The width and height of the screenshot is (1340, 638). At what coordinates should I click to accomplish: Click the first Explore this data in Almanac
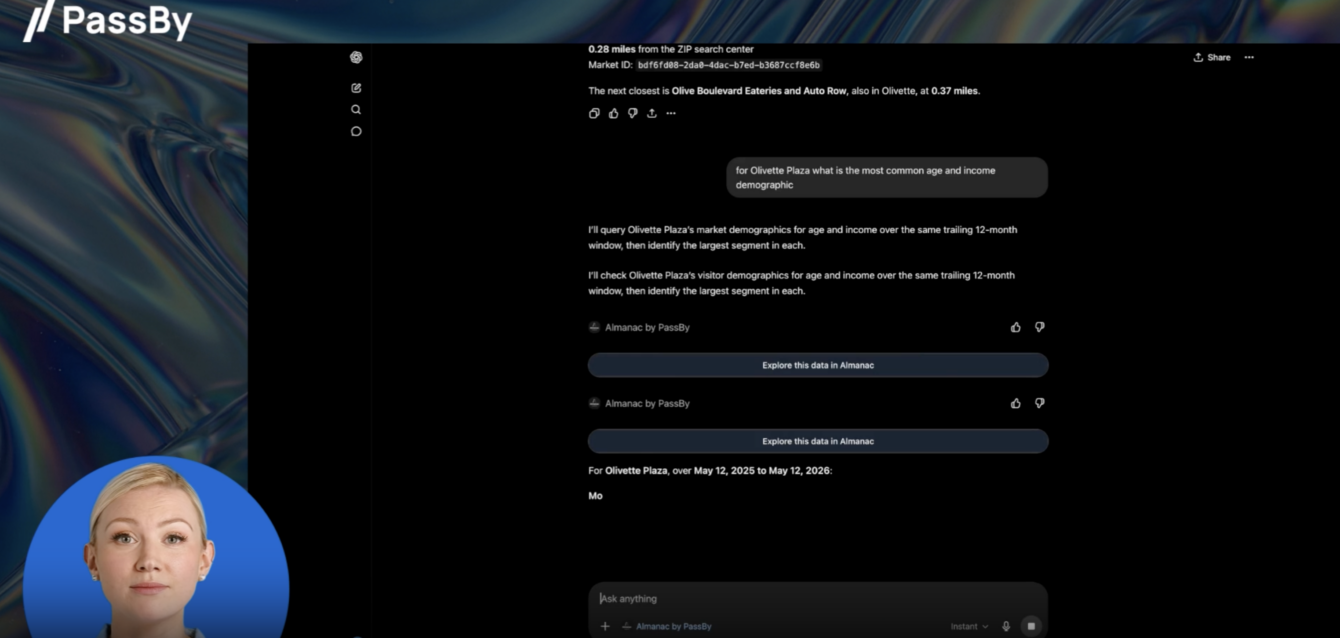818,365
